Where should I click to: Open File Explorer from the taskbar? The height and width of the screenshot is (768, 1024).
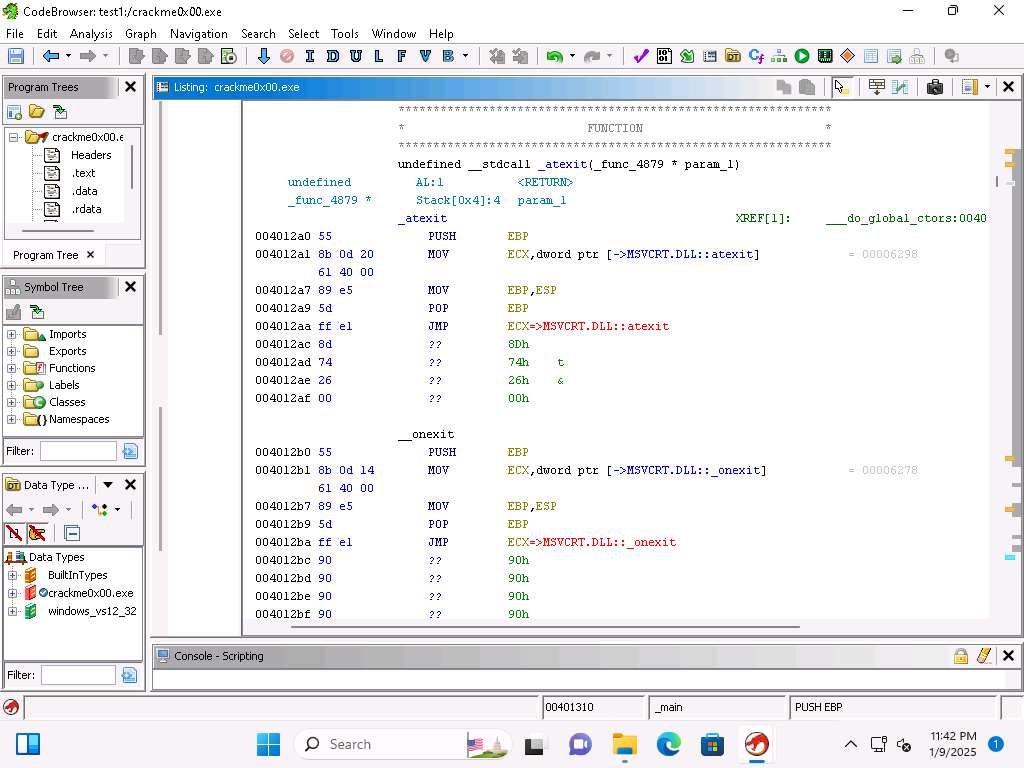[625, 744]
